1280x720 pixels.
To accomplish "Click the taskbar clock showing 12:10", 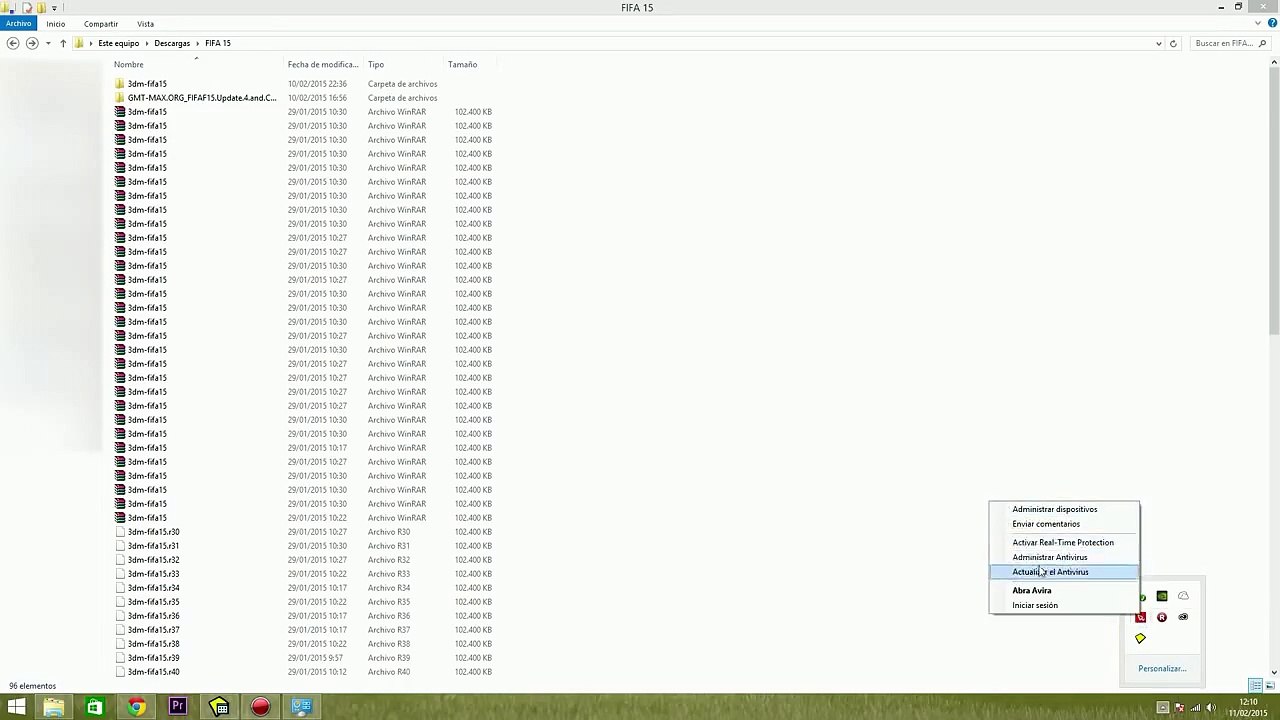I will click(1248, 708).
